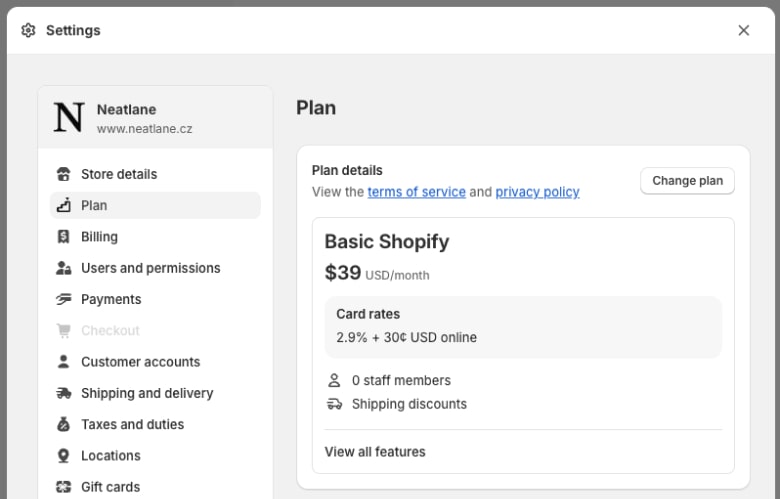Click the Store details storefront icon
The height and width of the screenshot is (499, 780).
point(63,174)
